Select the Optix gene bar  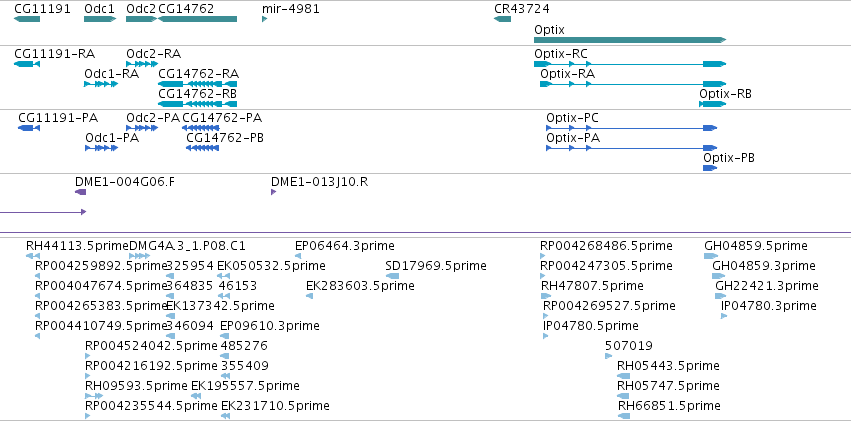[630, 40]
